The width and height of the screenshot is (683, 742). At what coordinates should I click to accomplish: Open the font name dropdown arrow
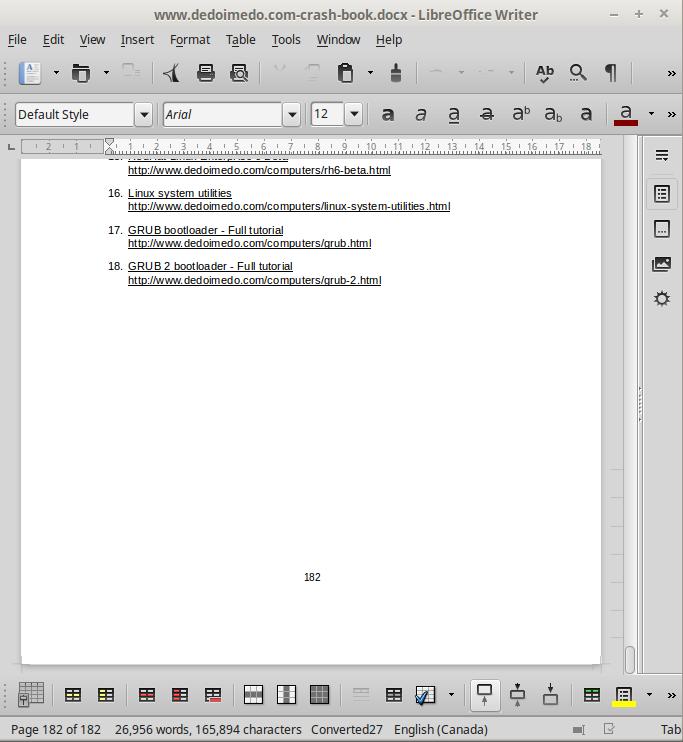[x=292, y=115]
